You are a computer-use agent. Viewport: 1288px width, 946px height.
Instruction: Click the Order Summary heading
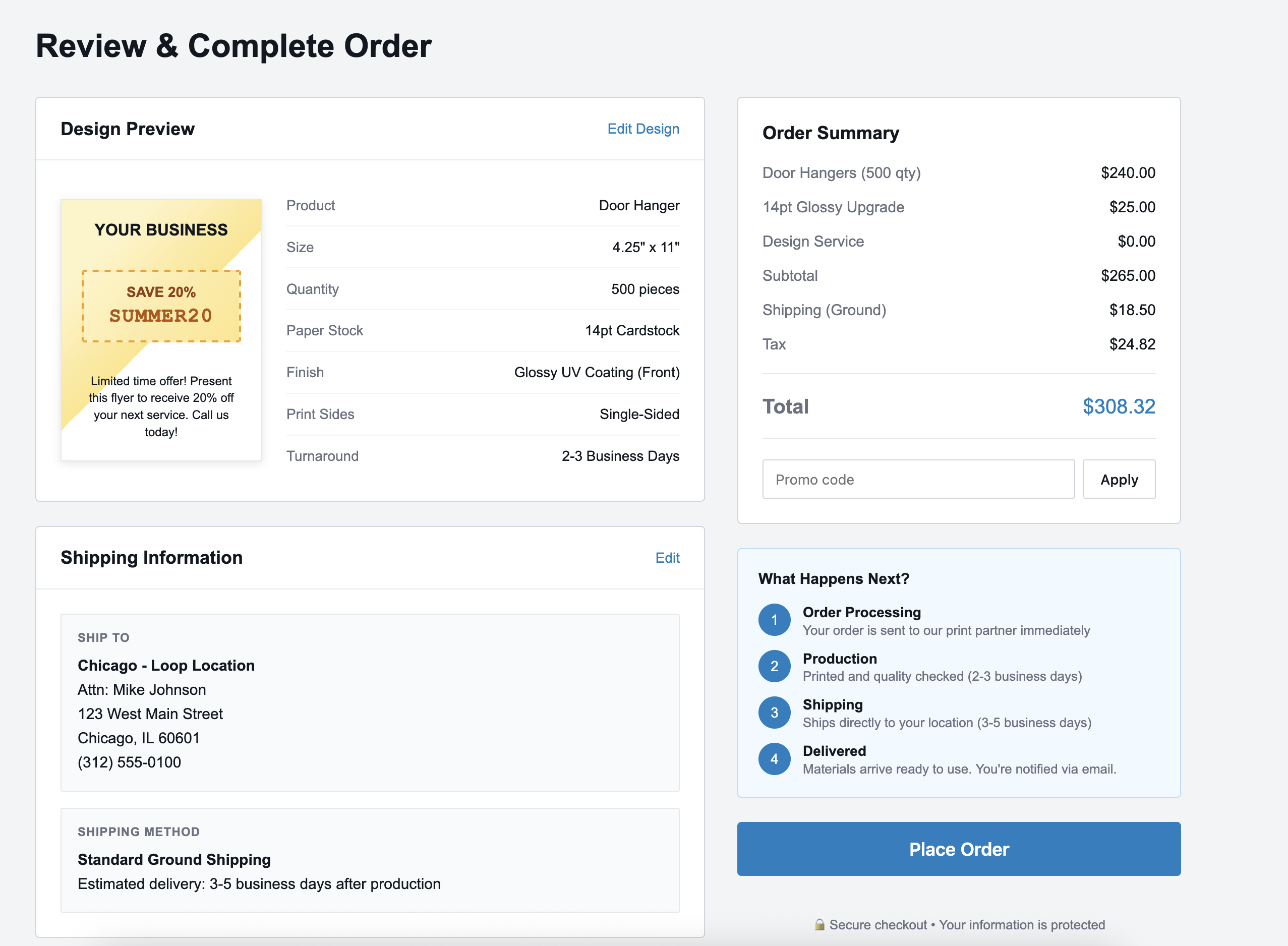[x=830, y=133]
